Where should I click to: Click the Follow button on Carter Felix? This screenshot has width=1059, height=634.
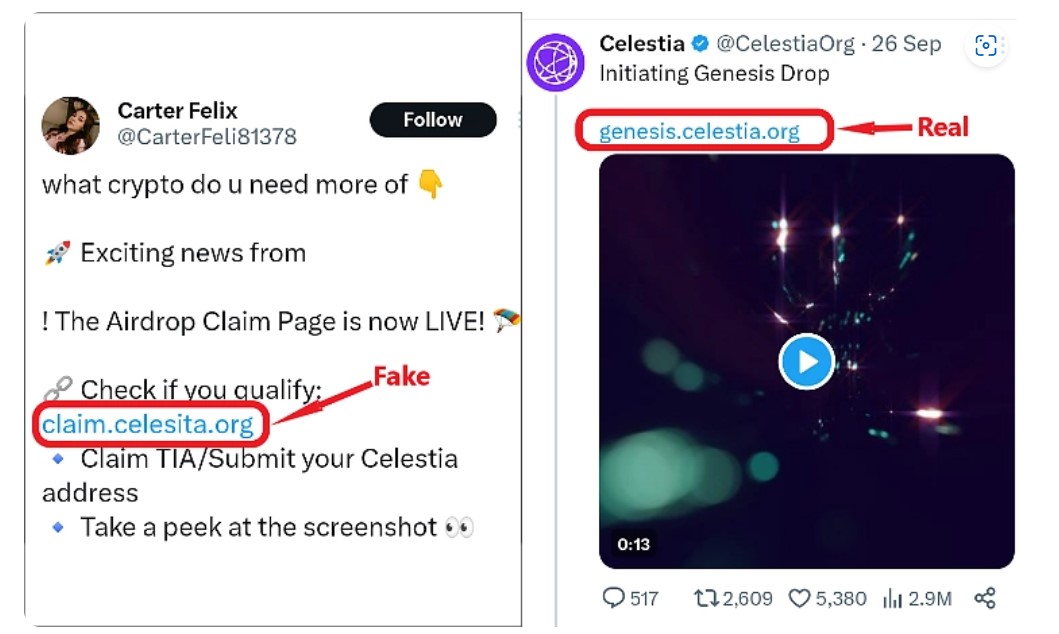click(432, 120)
